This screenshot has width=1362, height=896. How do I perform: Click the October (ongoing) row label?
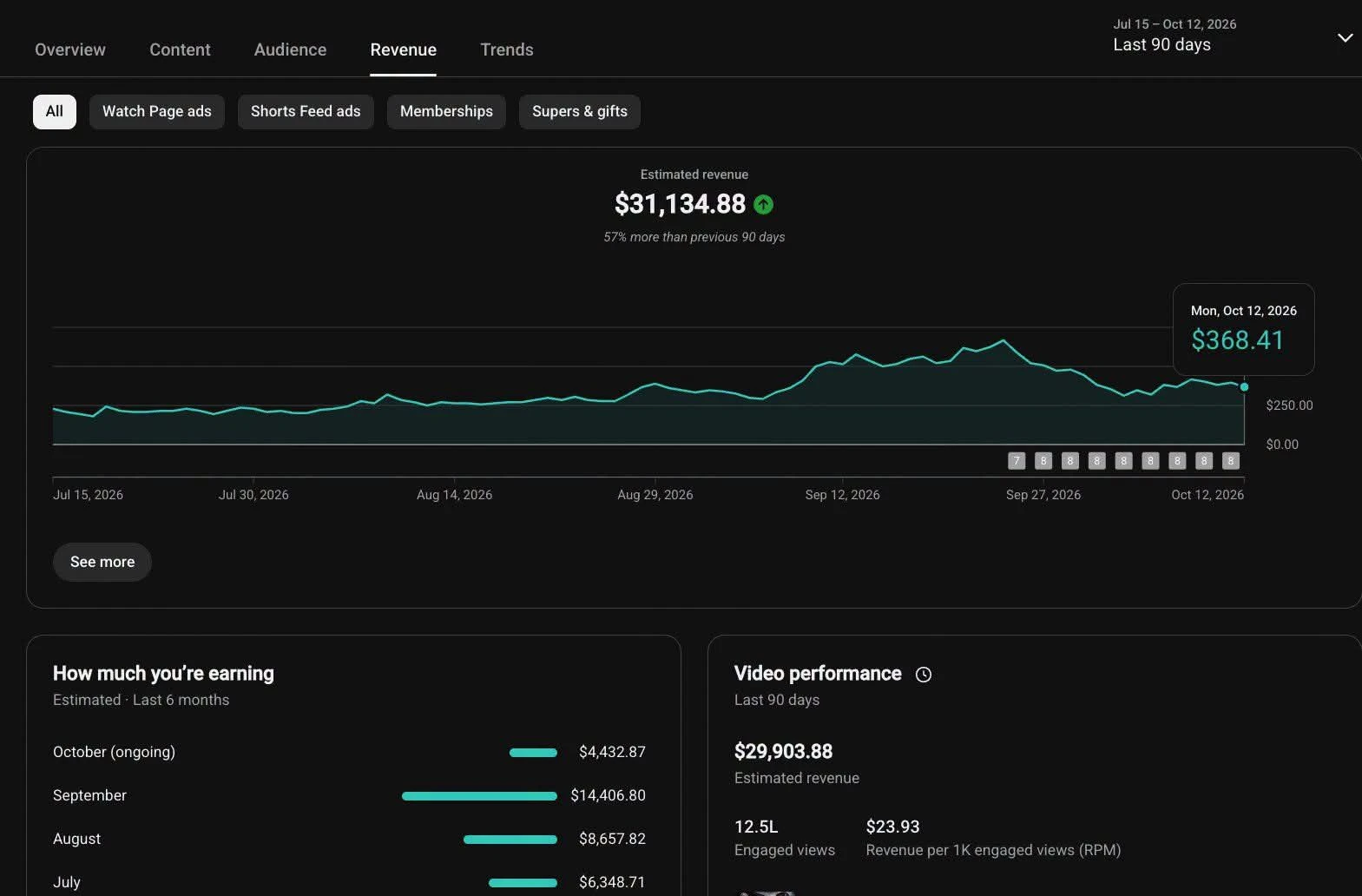(x=114, y=752)
